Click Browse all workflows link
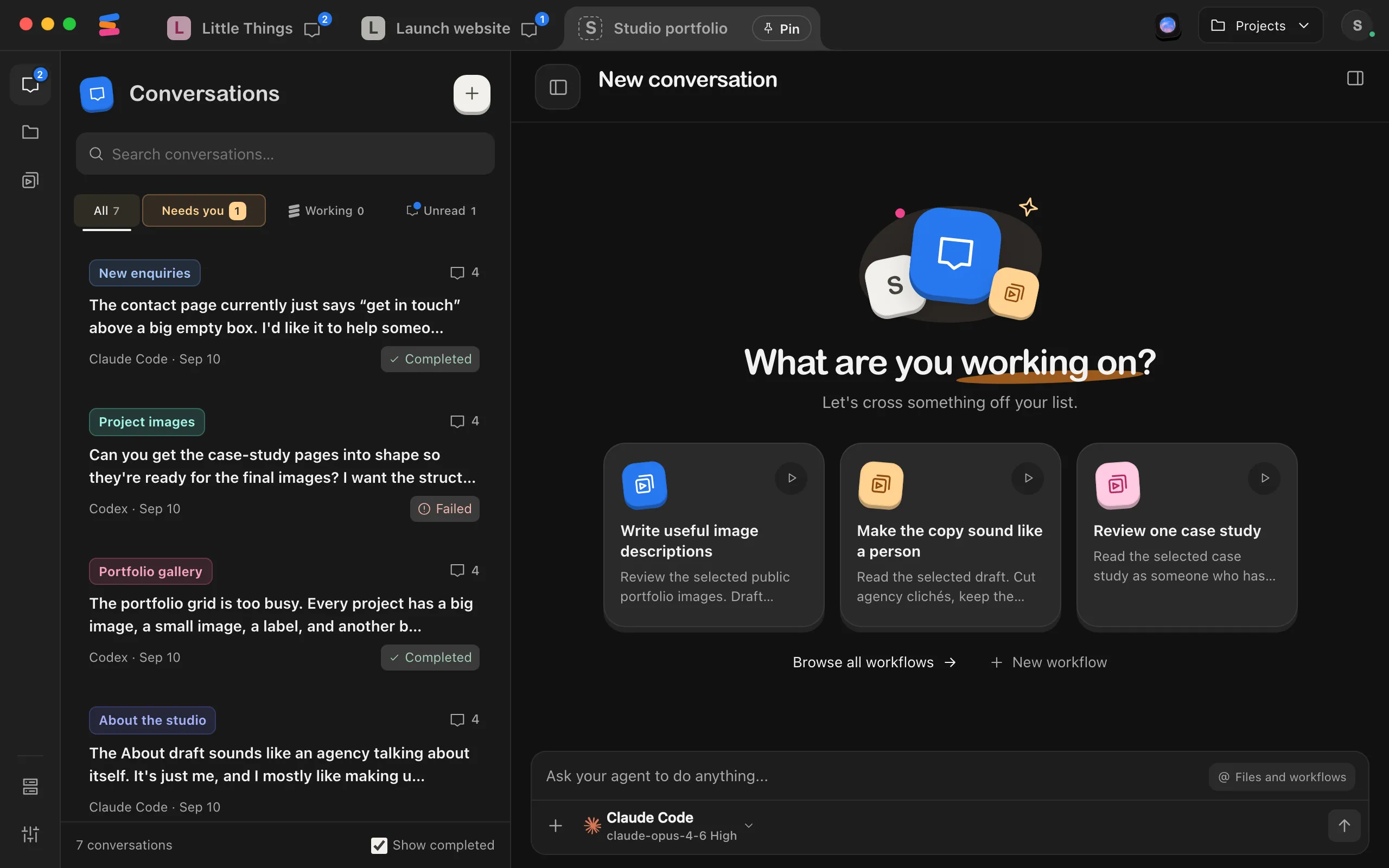The image size is (1389, 868). coord(874,662)
